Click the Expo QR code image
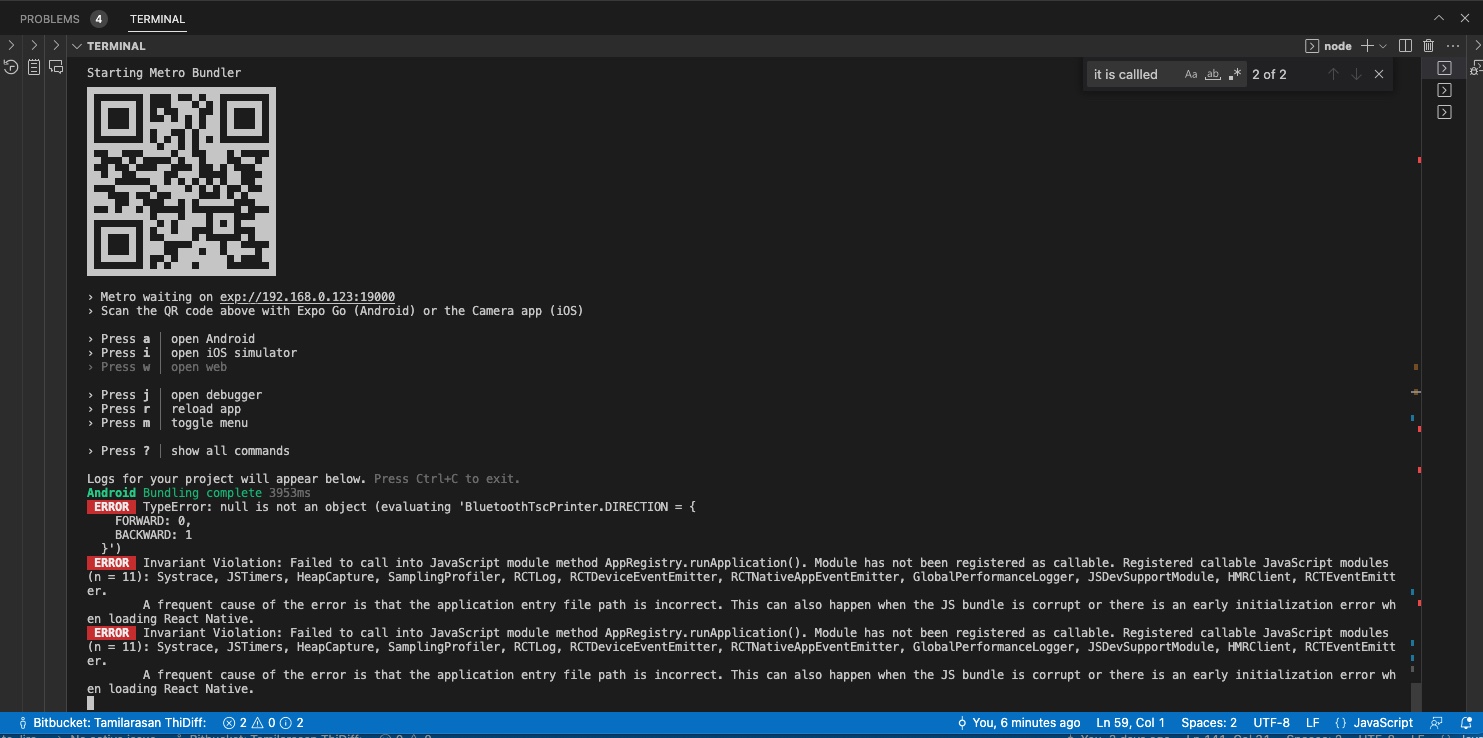The width and height of the screenshot is (1483, 738). pos(181,181)
